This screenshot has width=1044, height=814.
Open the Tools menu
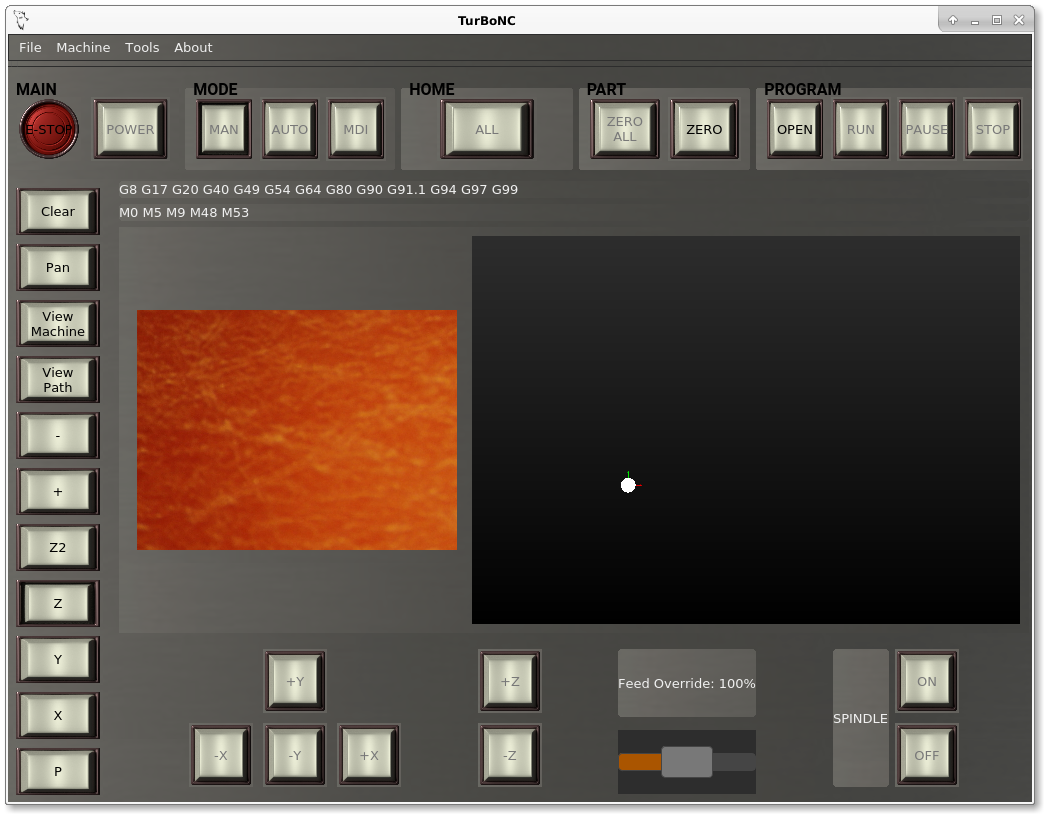(142, 47)
